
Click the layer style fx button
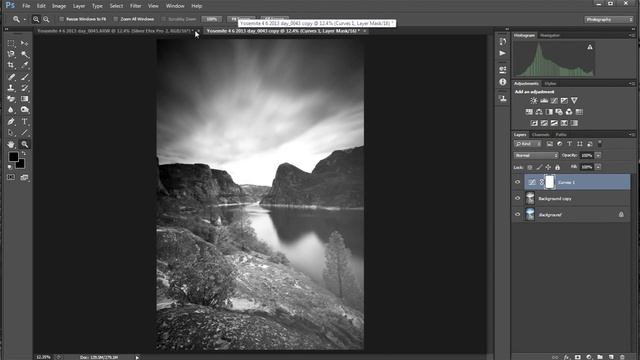567,357
